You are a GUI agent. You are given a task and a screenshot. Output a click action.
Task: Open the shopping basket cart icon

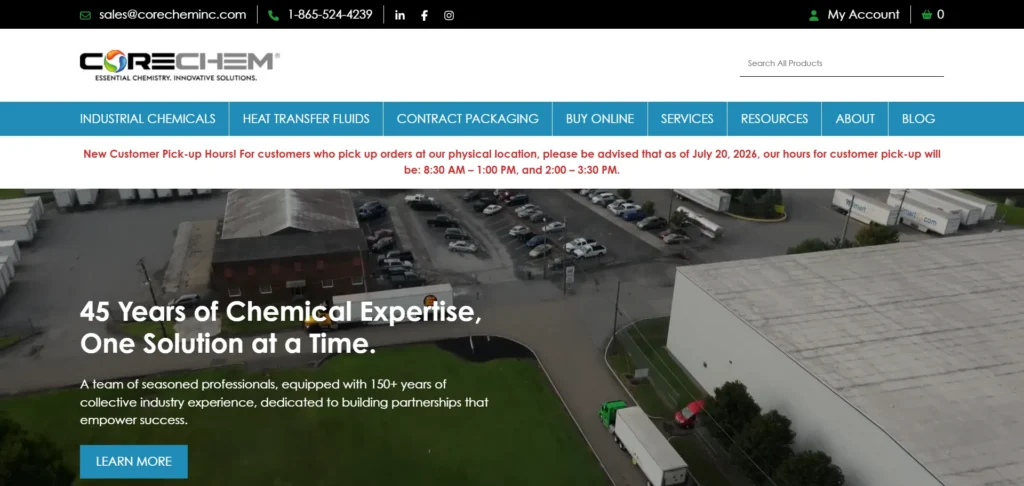927,14
